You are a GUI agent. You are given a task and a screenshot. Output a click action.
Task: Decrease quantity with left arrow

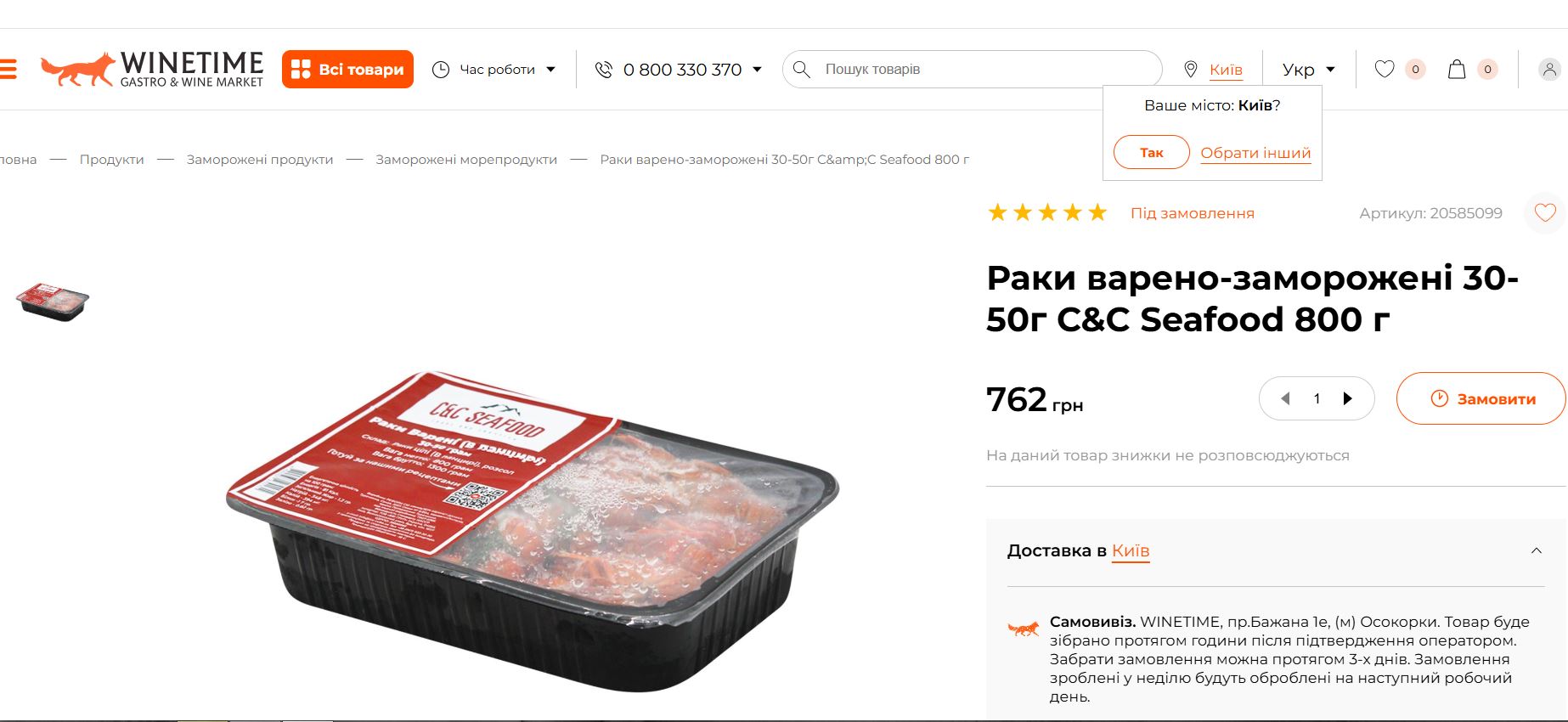pyautogui.click(x=1285, y=398)
